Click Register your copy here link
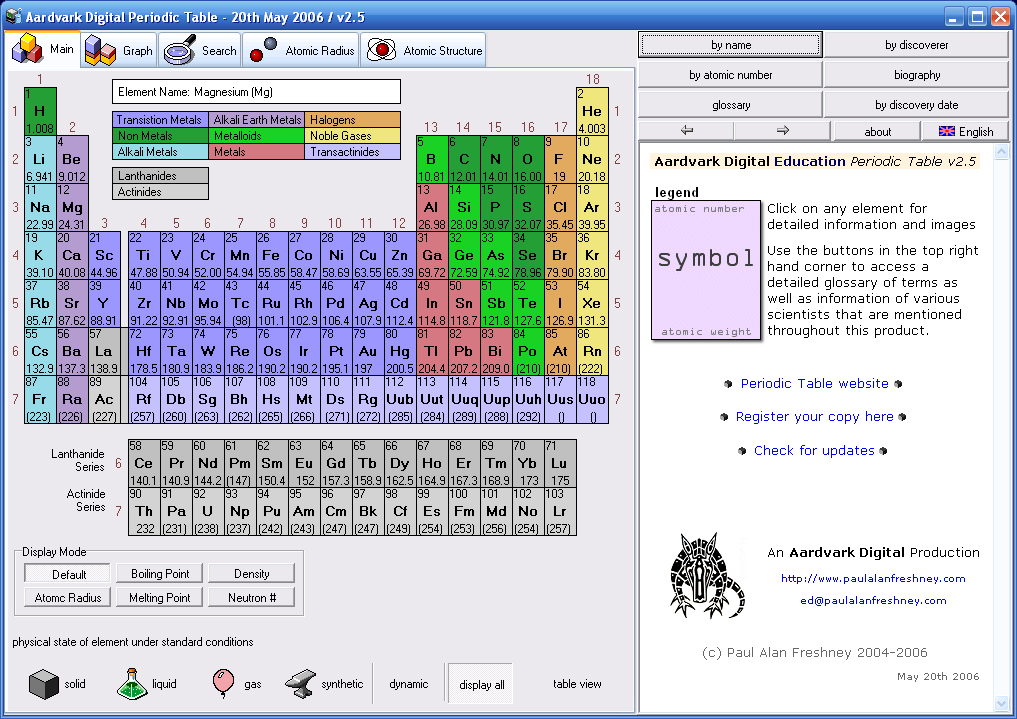Viewport: 1017px width, 719px height. [814, 417]
